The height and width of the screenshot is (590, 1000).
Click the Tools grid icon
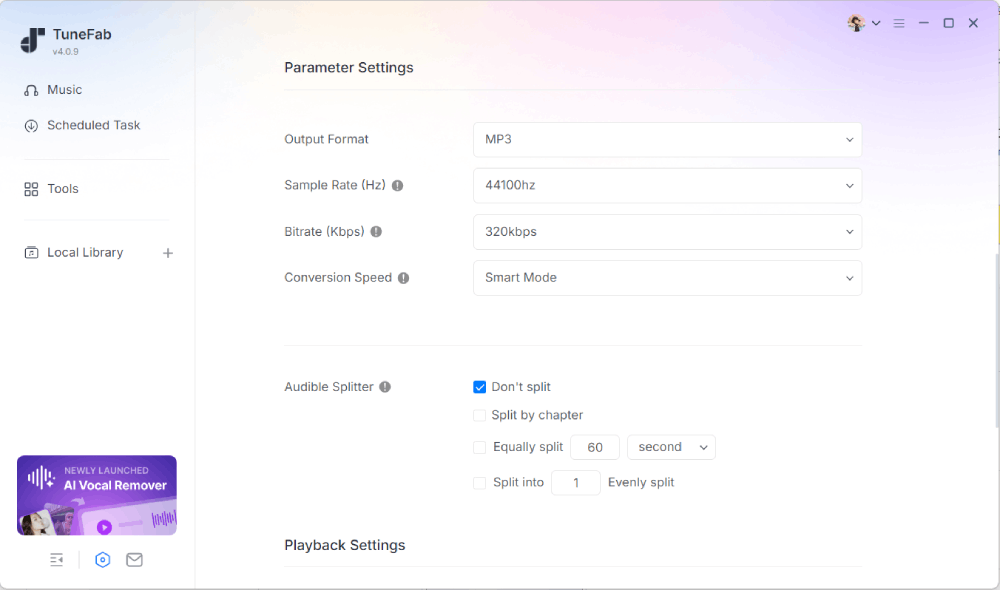(x=31, y=189)
